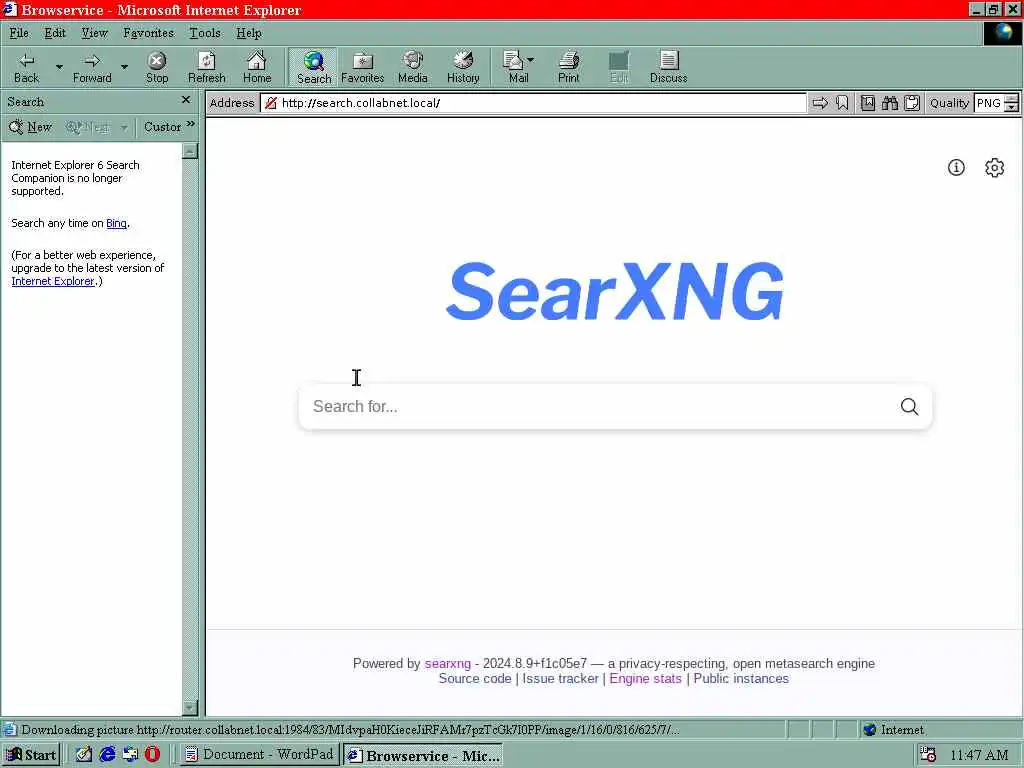
Task: Refresh the current page
Action: [x=206, y=67]
